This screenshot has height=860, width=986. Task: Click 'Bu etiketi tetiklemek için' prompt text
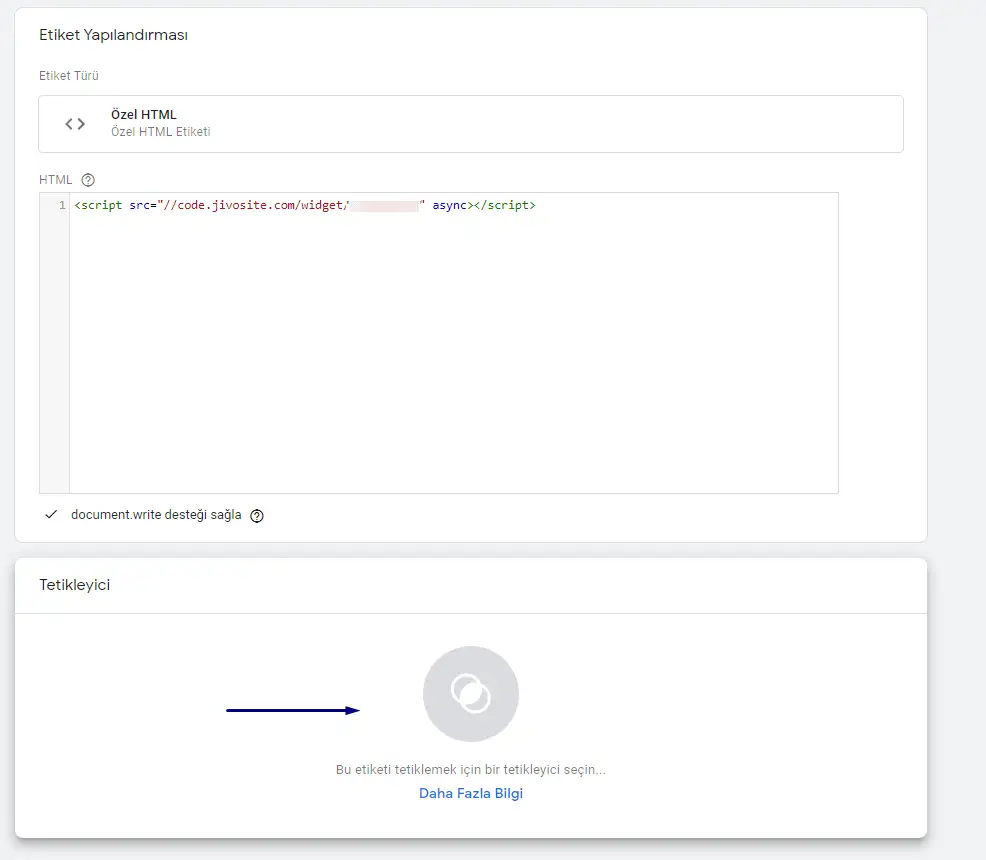[x=470, y=770]
